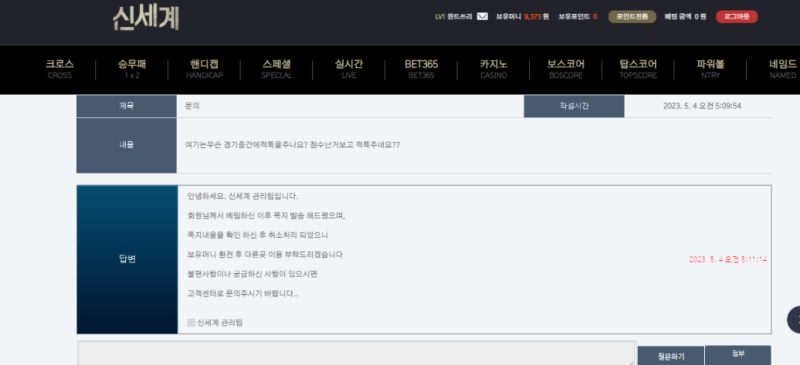The width and height of the screenshot is (800, 365).
Task: Click the 답변 label cell
Action: 127,259
